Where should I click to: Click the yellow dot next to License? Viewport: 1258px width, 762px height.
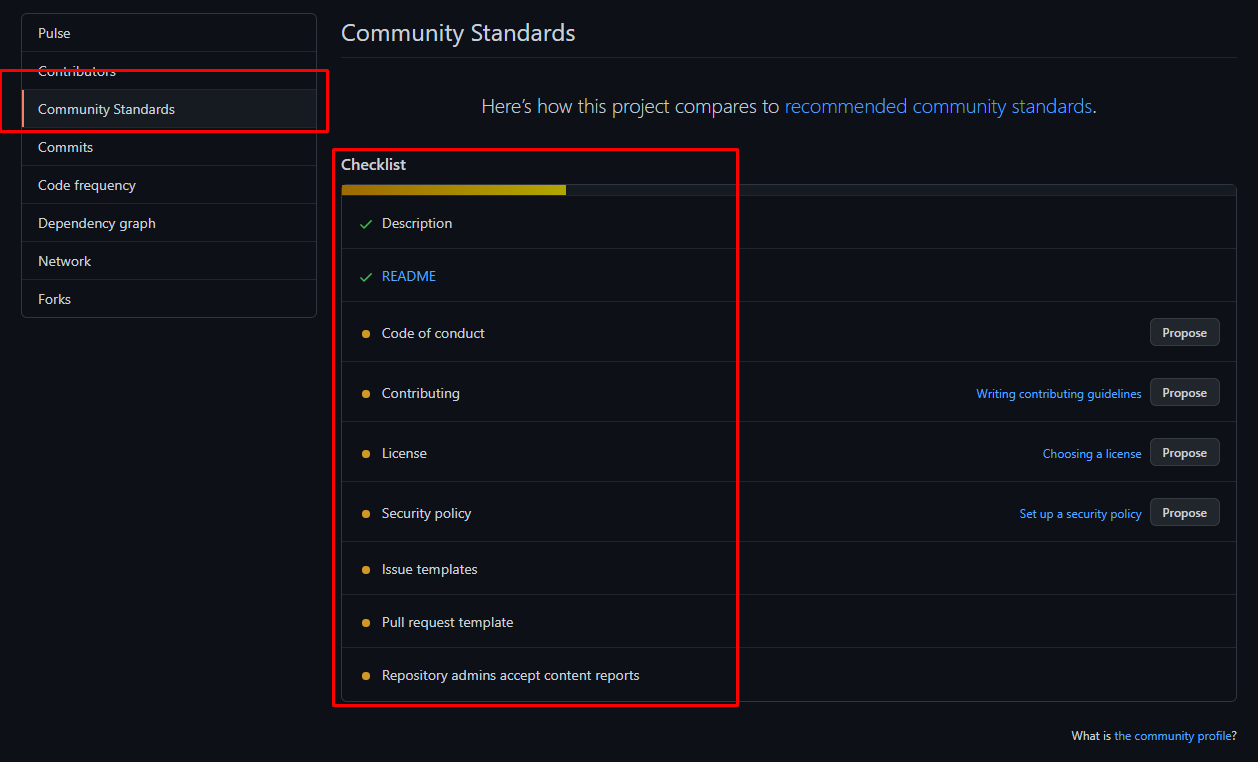coord(366,454)
